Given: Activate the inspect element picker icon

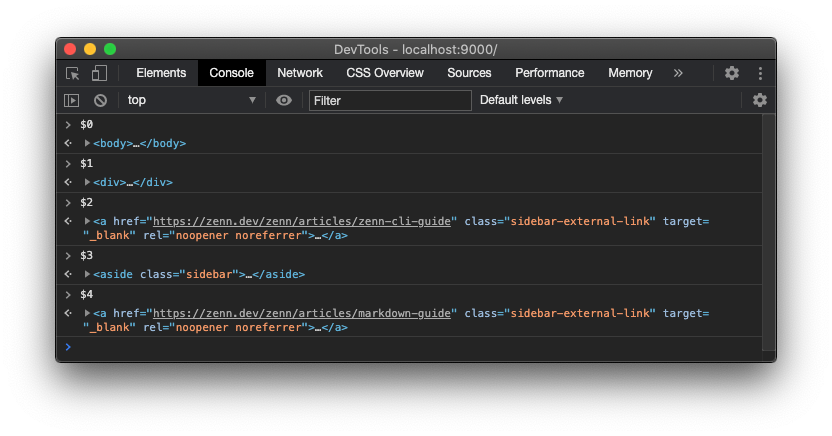Looking at the screenshot, I should [73, 73].
